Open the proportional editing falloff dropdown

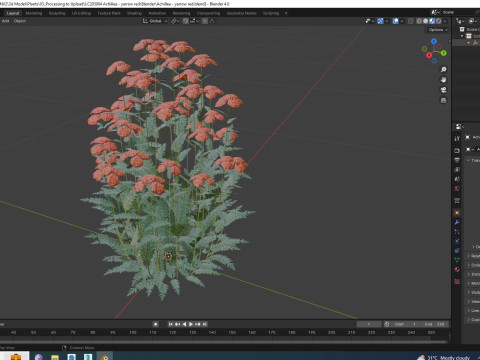point(212,21)
